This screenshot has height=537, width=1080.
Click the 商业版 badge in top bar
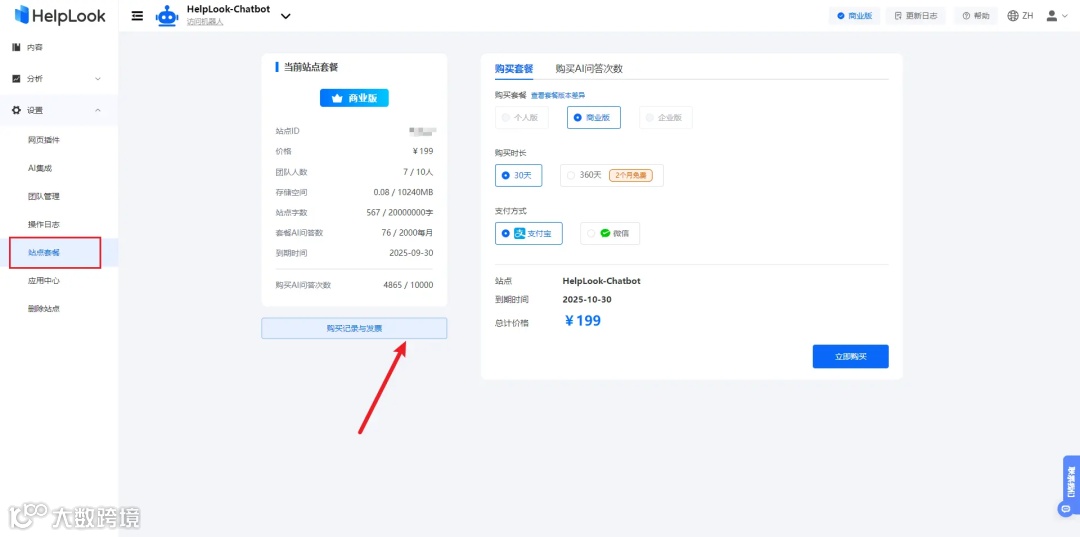point(854,16)
